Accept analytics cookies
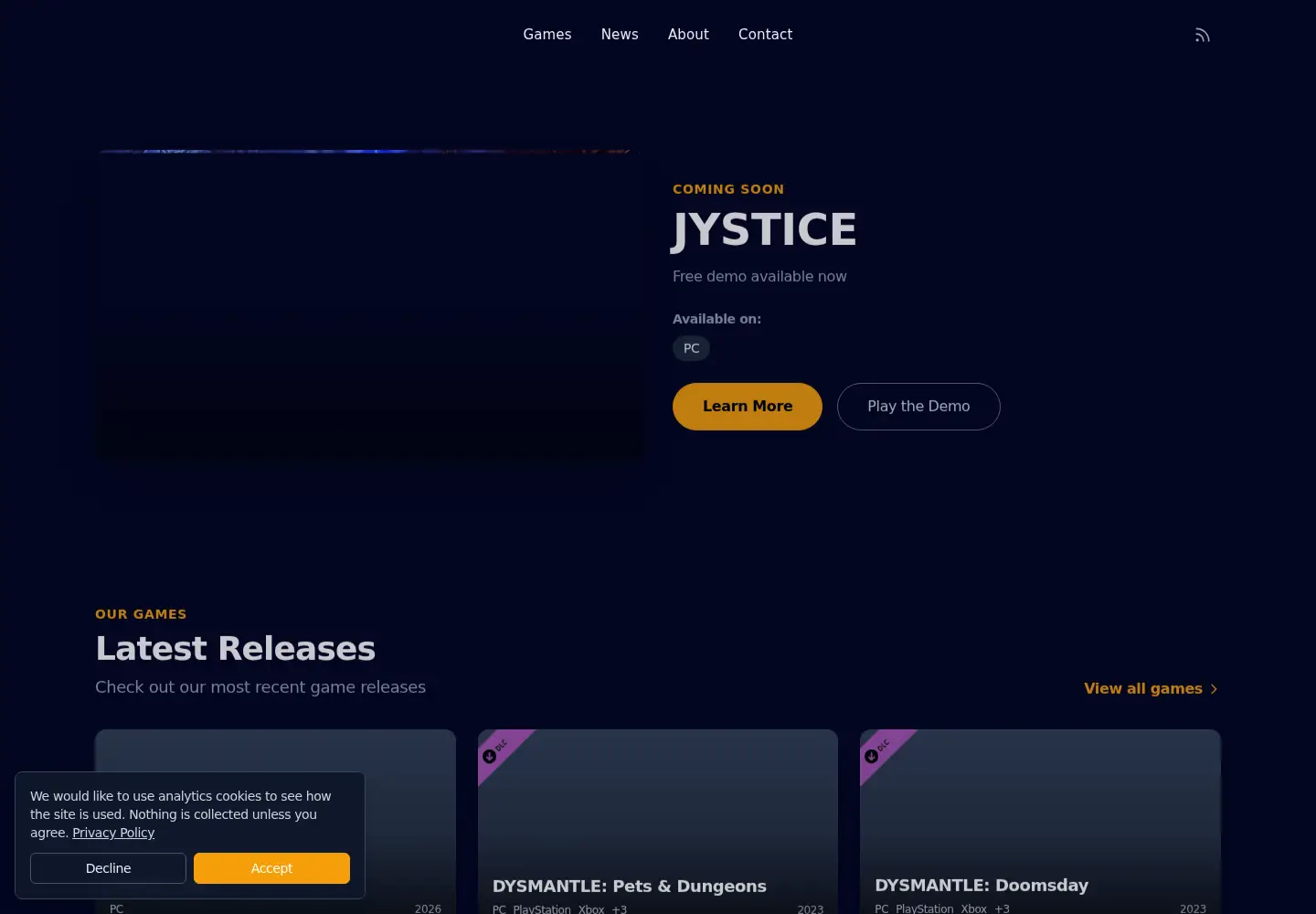The width and height of the screenshot is (1316, 914). click(x=271, y=868)
